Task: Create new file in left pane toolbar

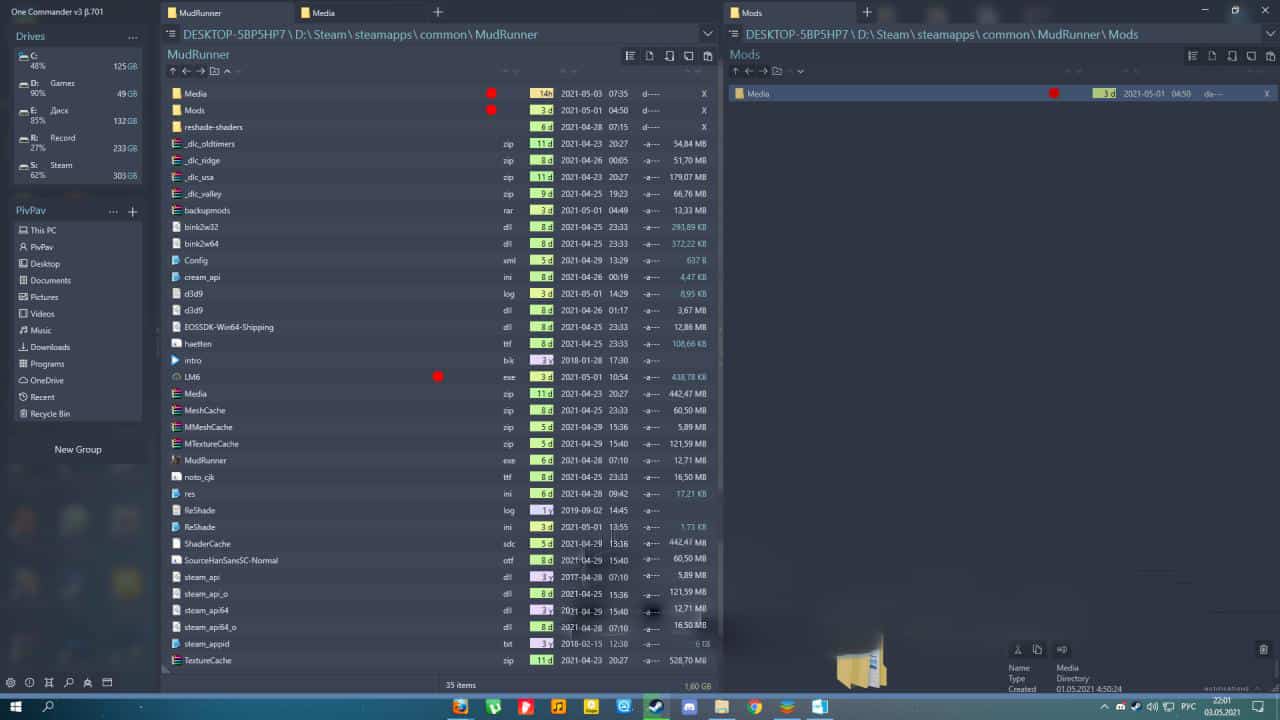Action: 649,56
